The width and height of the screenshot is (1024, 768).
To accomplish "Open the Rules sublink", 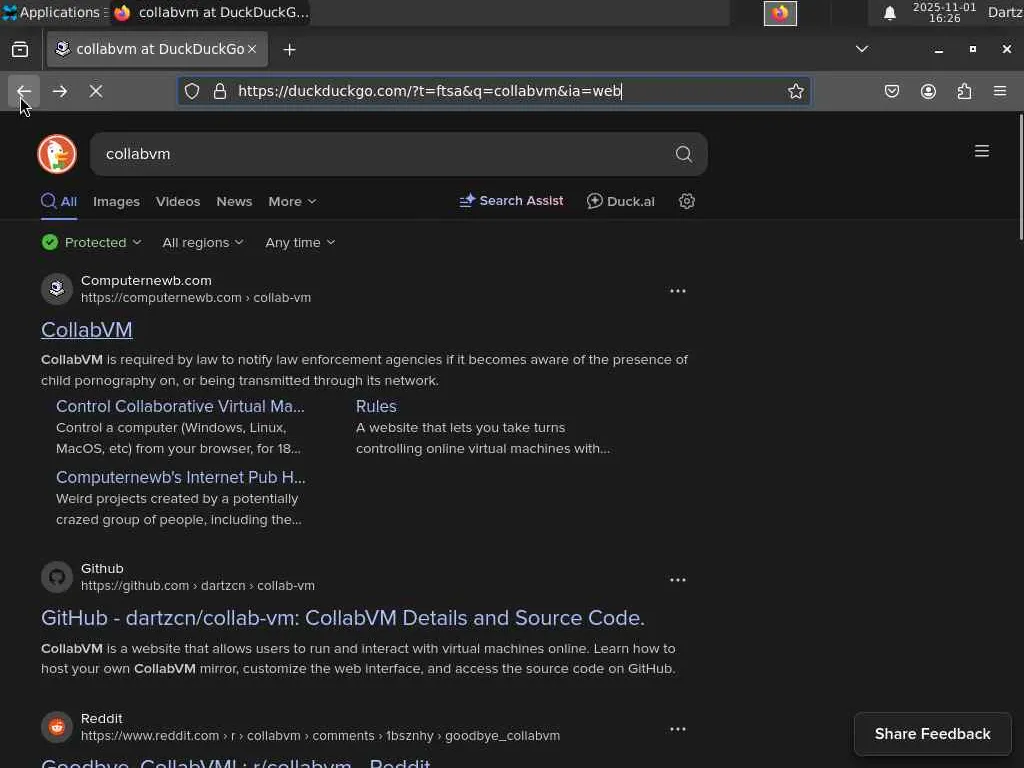I will (376, 406).
